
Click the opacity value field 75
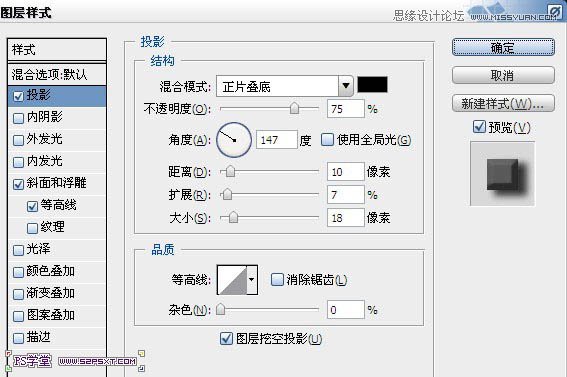click(x=345, y=109)
